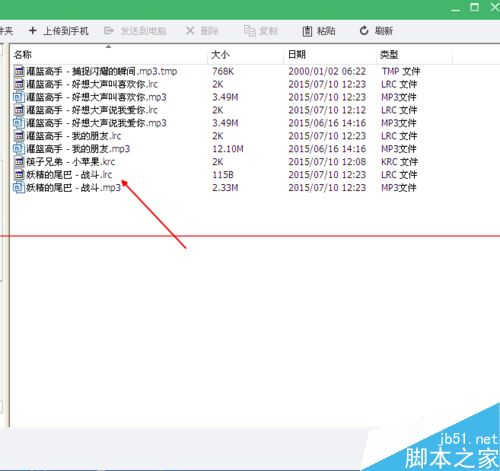The height and width of the screenshot is (471, 500).
Task: Click date 2015/07/10 12:12
Action: (x=327, y=110)
